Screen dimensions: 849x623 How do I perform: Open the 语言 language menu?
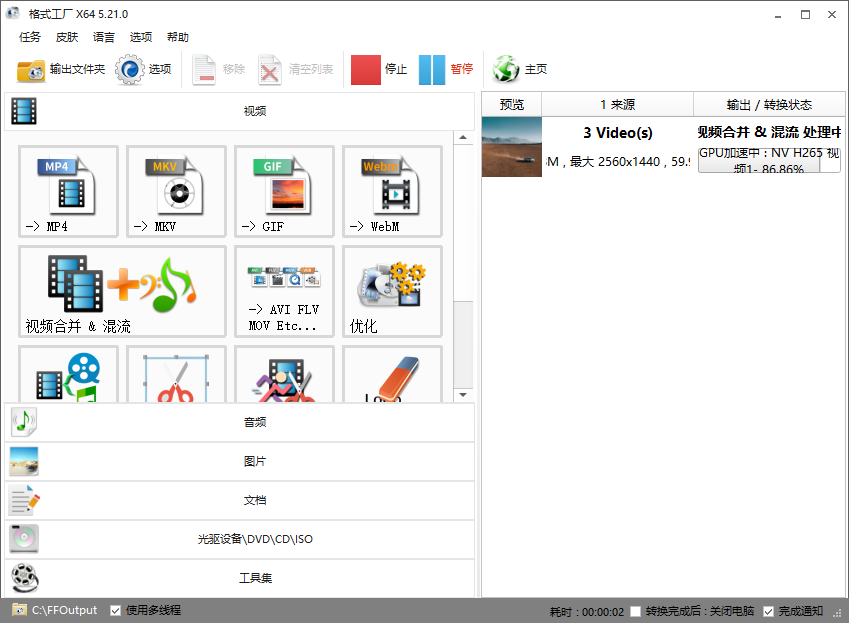point(103,37)
